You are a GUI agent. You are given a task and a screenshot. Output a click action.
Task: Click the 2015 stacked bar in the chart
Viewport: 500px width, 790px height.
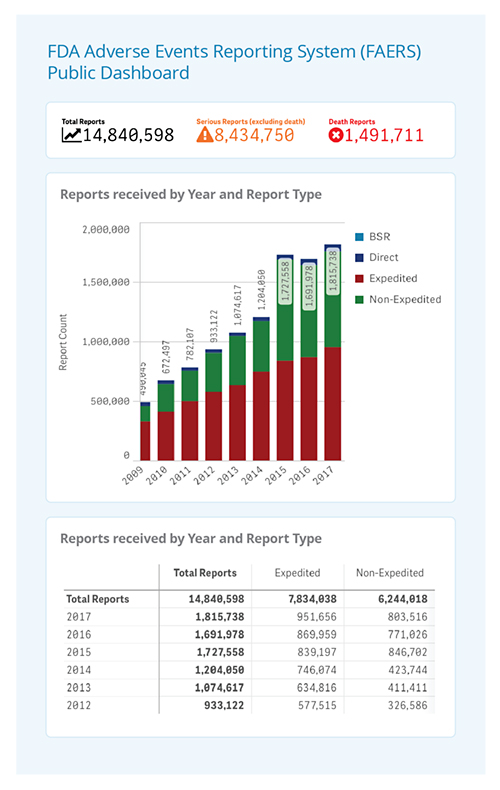coord(285,358)
